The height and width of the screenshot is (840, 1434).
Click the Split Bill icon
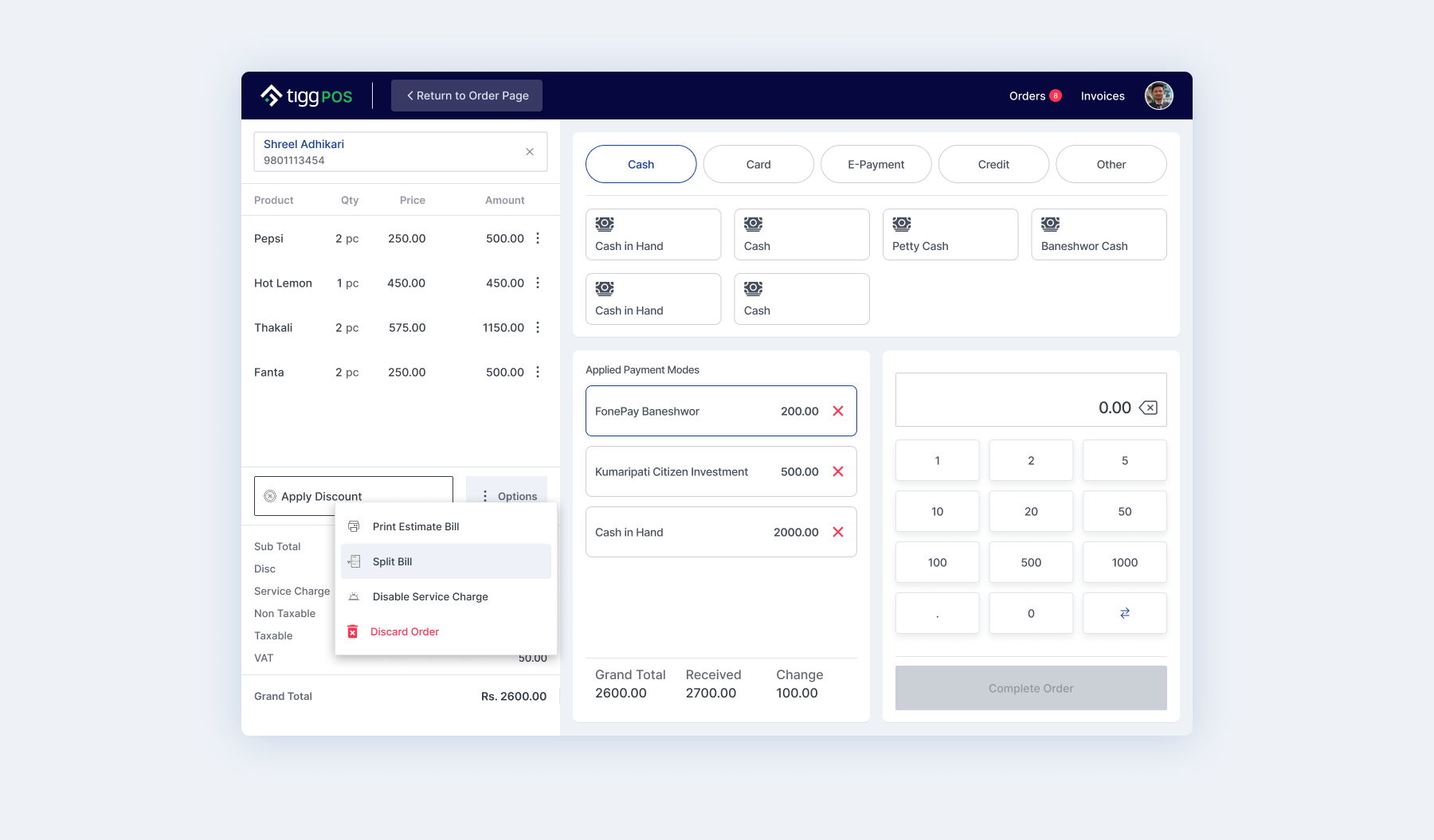click(x=354, y=561)
